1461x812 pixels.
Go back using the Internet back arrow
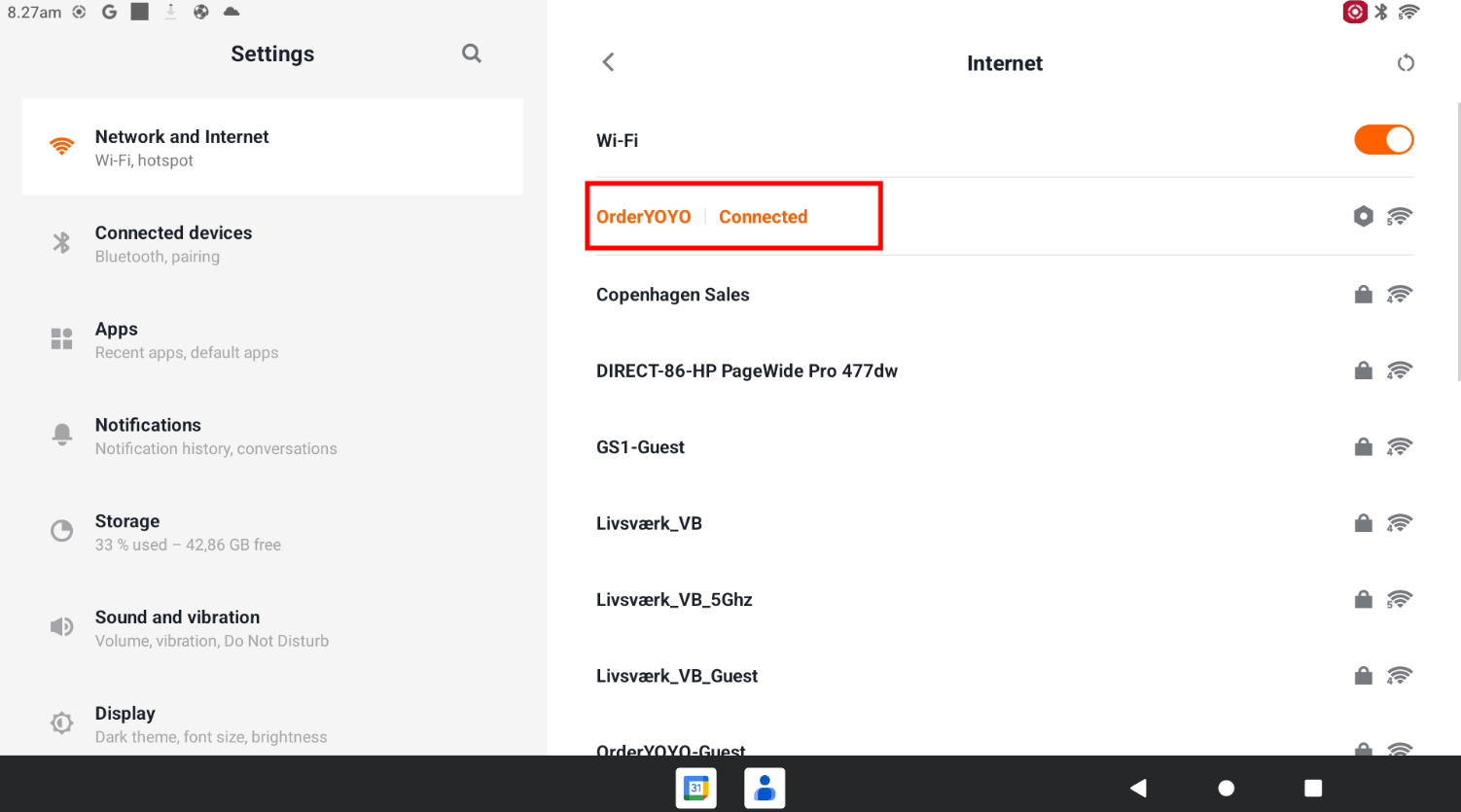point(609,62)
